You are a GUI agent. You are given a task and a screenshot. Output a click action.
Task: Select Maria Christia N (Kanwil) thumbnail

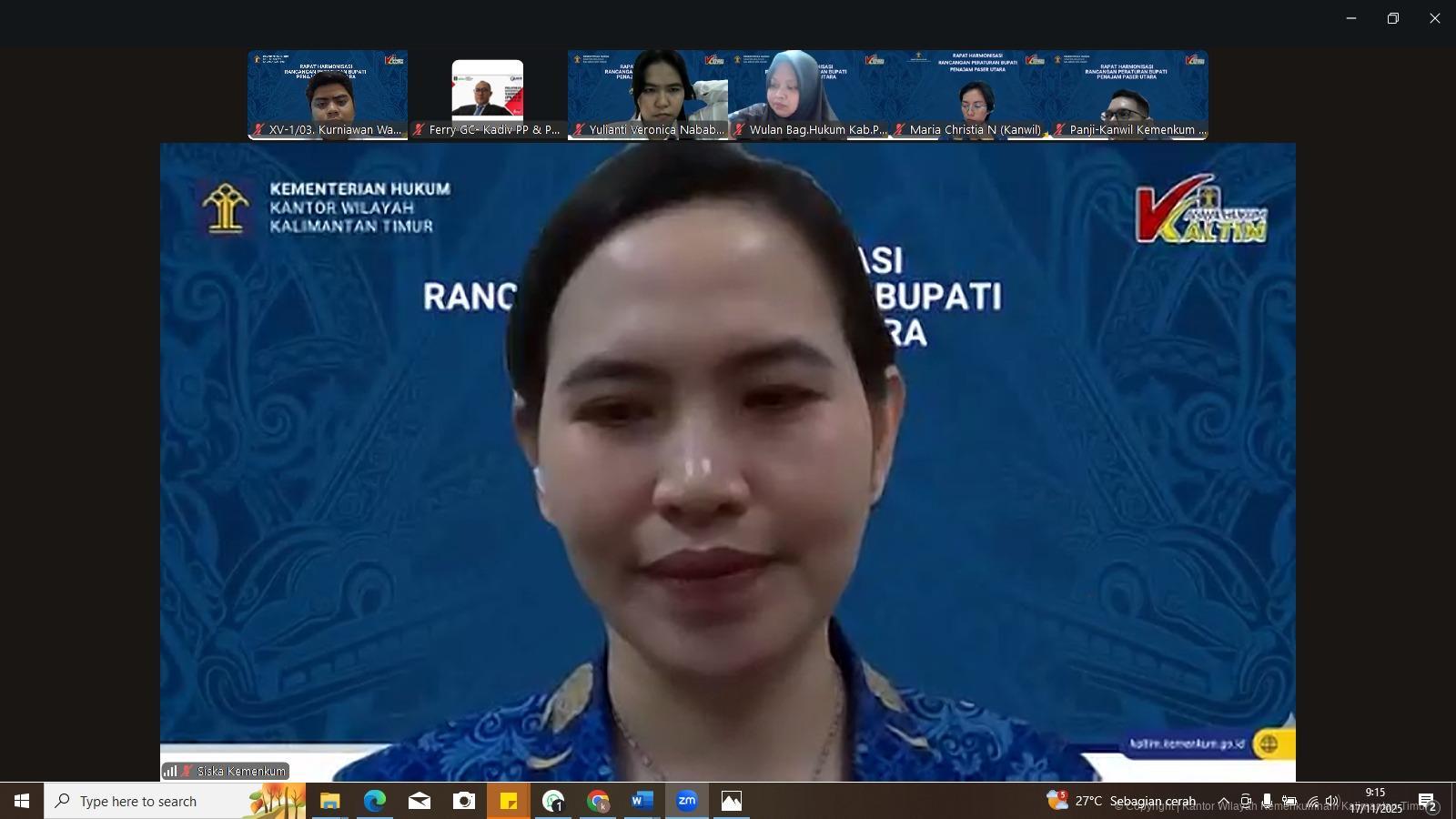(x=968, y=95)
